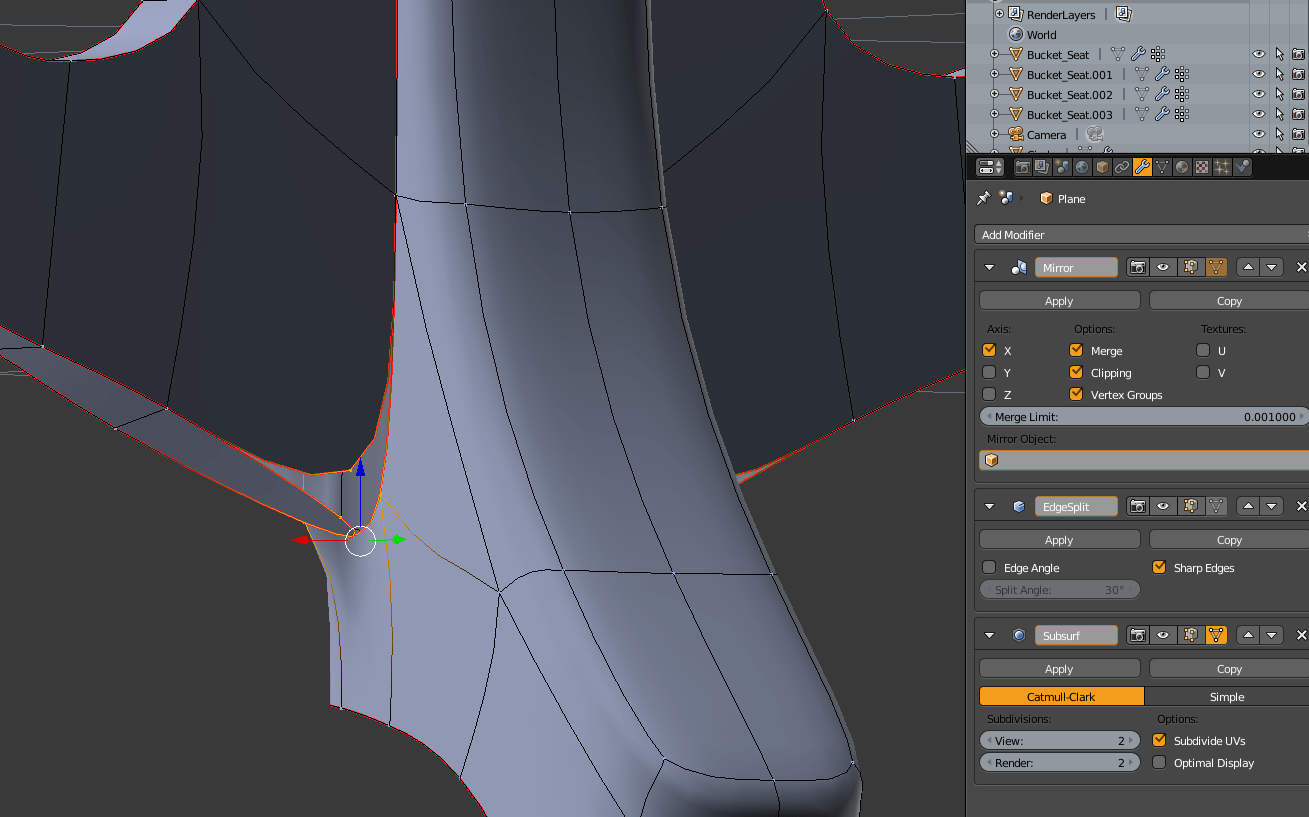Image resolution: width=1309 pixels, height=817 pixels.
Task: Expand the Bucket_Seat tree item
Action: pyautogui.click(x=994, y=54)
